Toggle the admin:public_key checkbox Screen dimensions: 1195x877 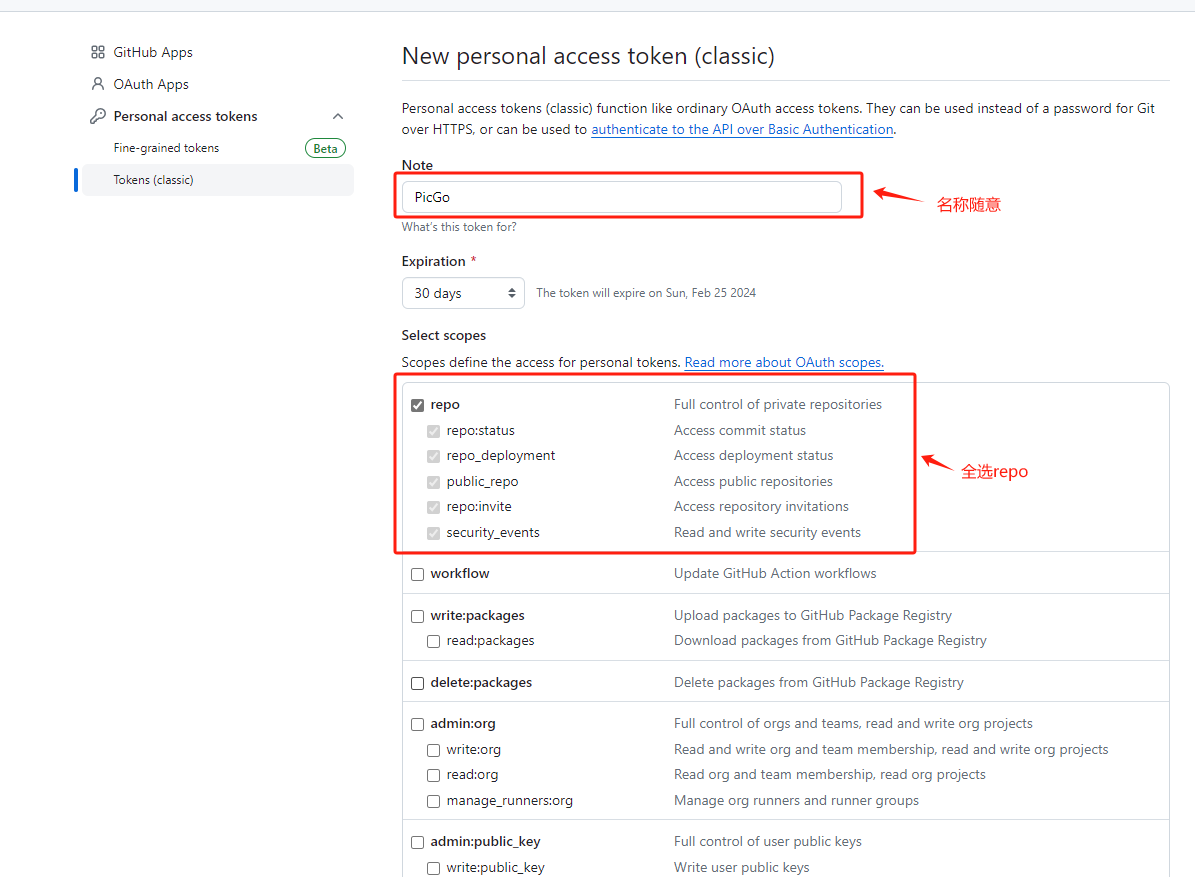418,842
